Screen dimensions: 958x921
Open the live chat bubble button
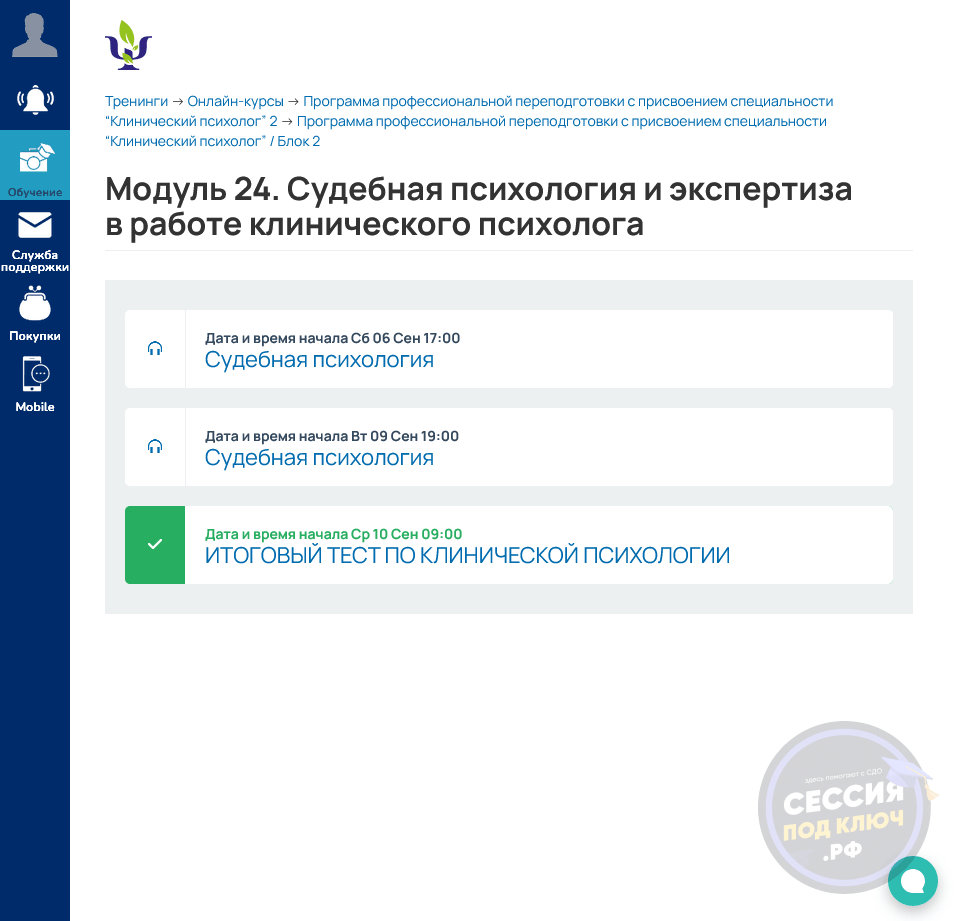tap(912, 881)
